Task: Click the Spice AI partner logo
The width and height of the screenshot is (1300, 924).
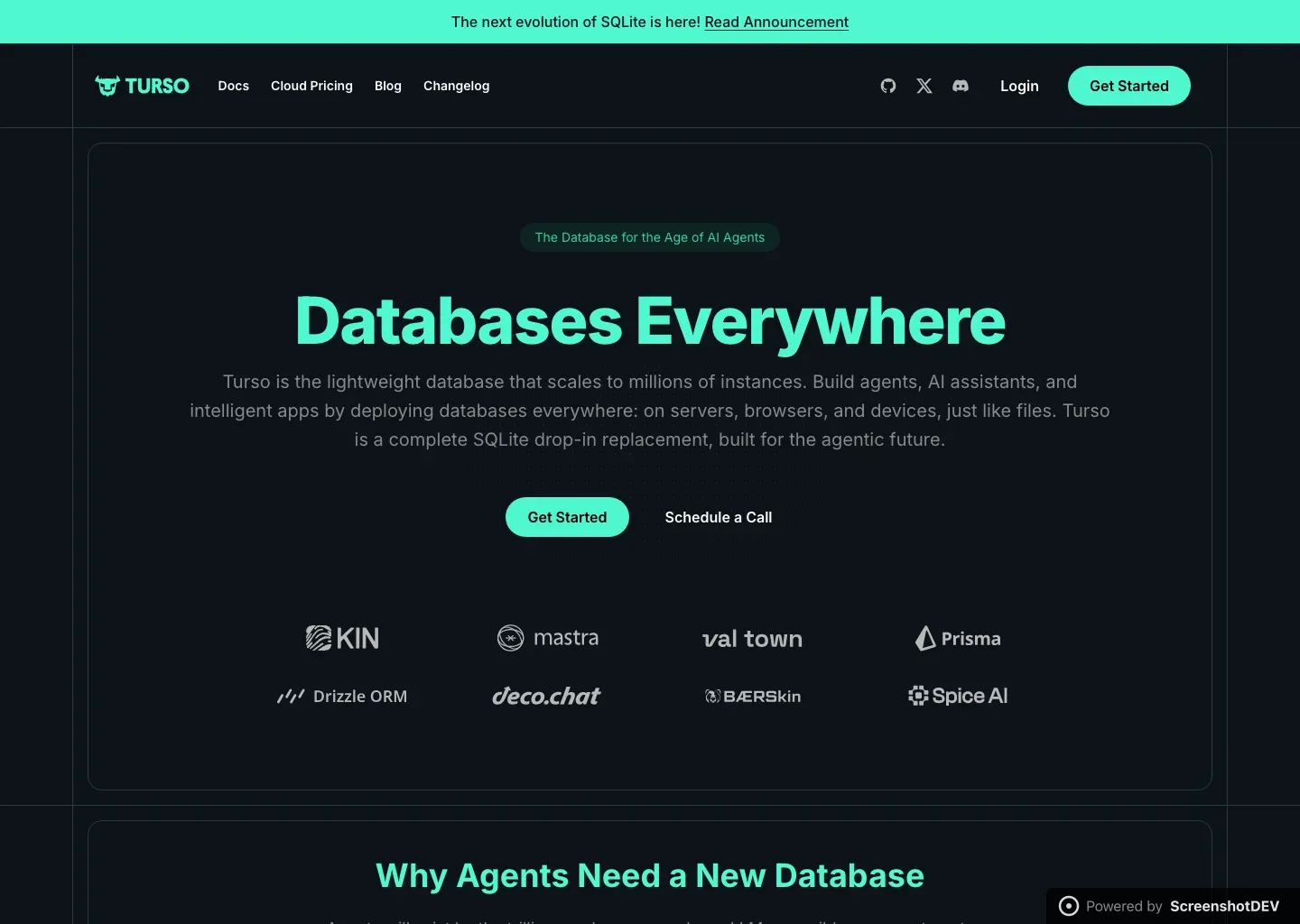Action: click(958, 696)
